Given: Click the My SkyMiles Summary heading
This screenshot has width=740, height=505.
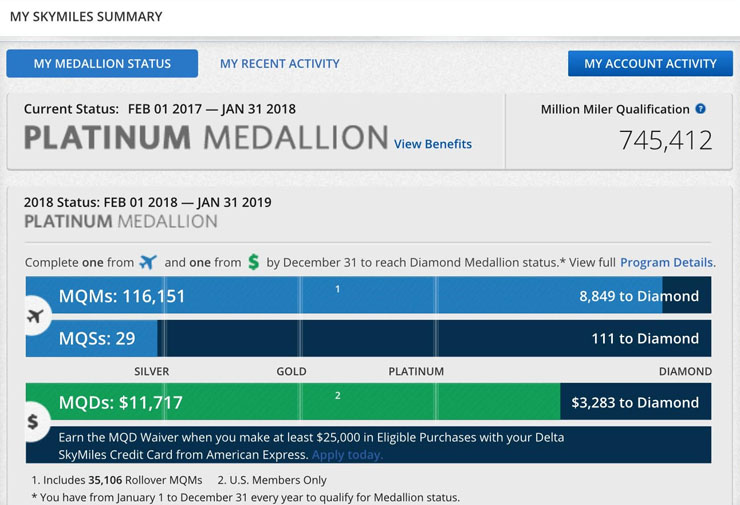Looking at the screenshot, I should point(86,17).
